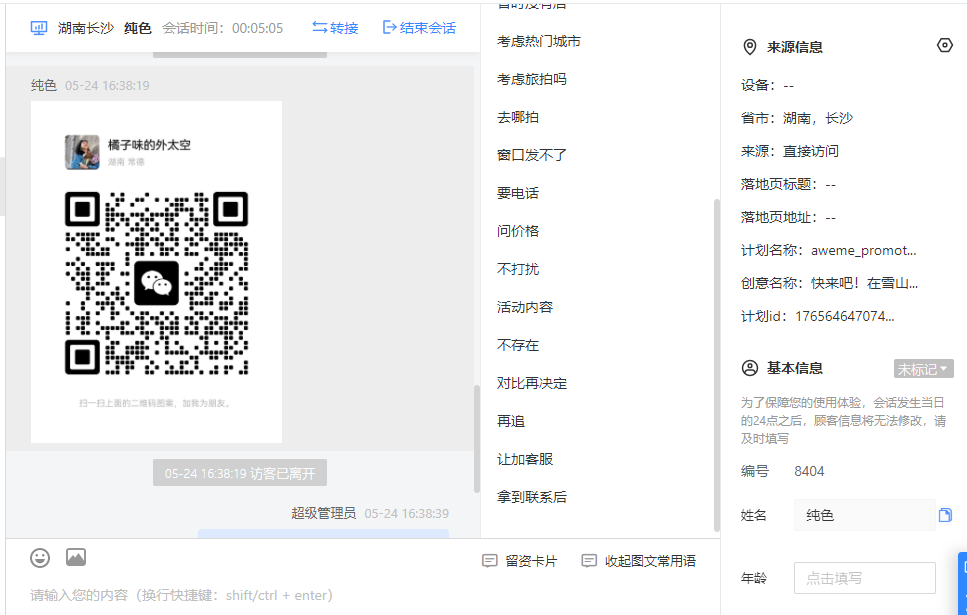Click the message input box placeholder

(x=183, y=595)
